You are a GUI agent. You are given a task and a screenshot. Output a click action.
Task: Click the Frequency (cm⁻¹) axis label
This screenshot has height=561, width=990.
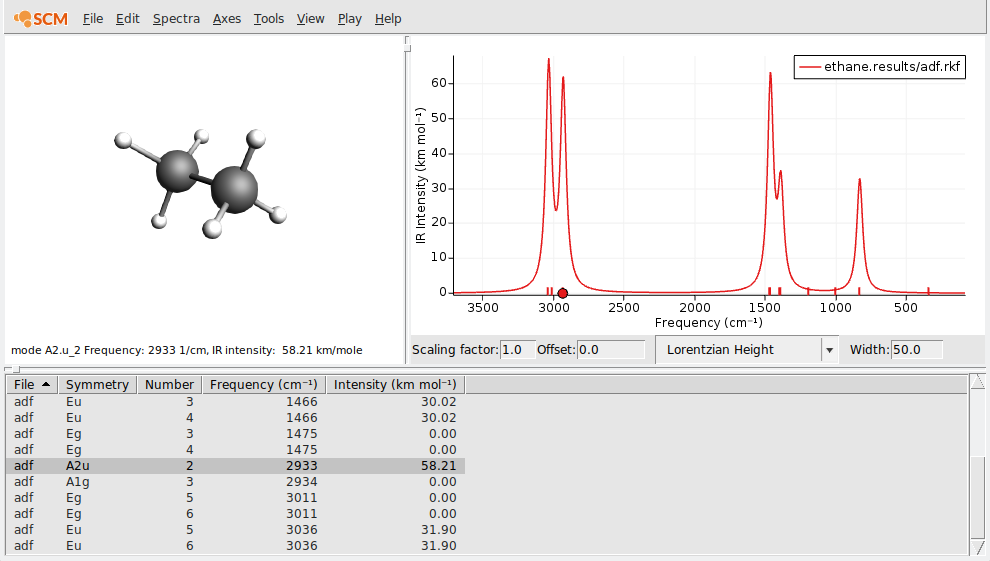[x=708, y=322]
